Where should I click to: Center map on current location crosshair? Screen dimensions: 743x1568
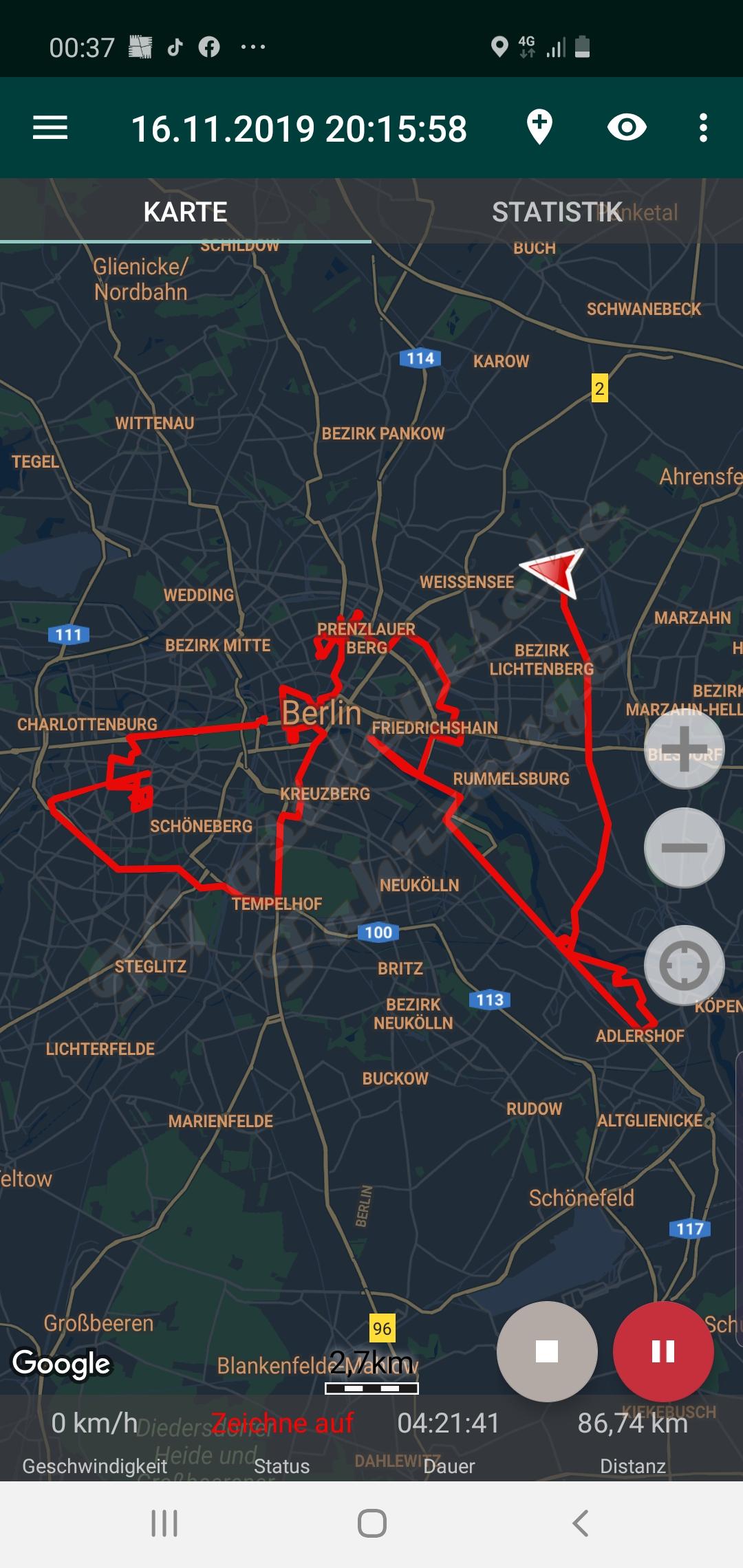pyautogui.click(x=684, y=966)
